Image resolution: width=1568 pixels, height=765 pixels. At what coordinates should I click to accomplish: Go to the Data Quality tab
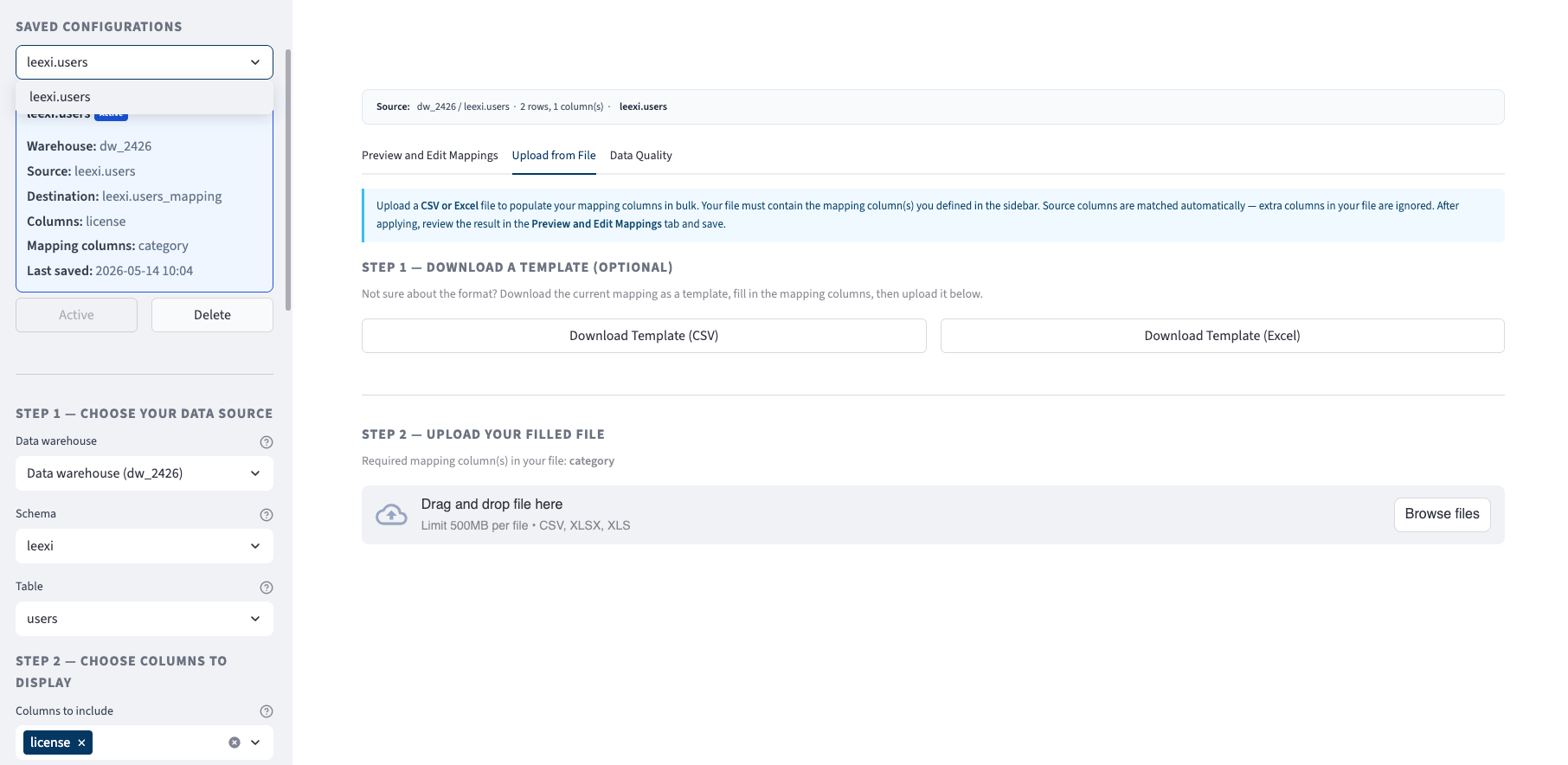tap(641, 156)
